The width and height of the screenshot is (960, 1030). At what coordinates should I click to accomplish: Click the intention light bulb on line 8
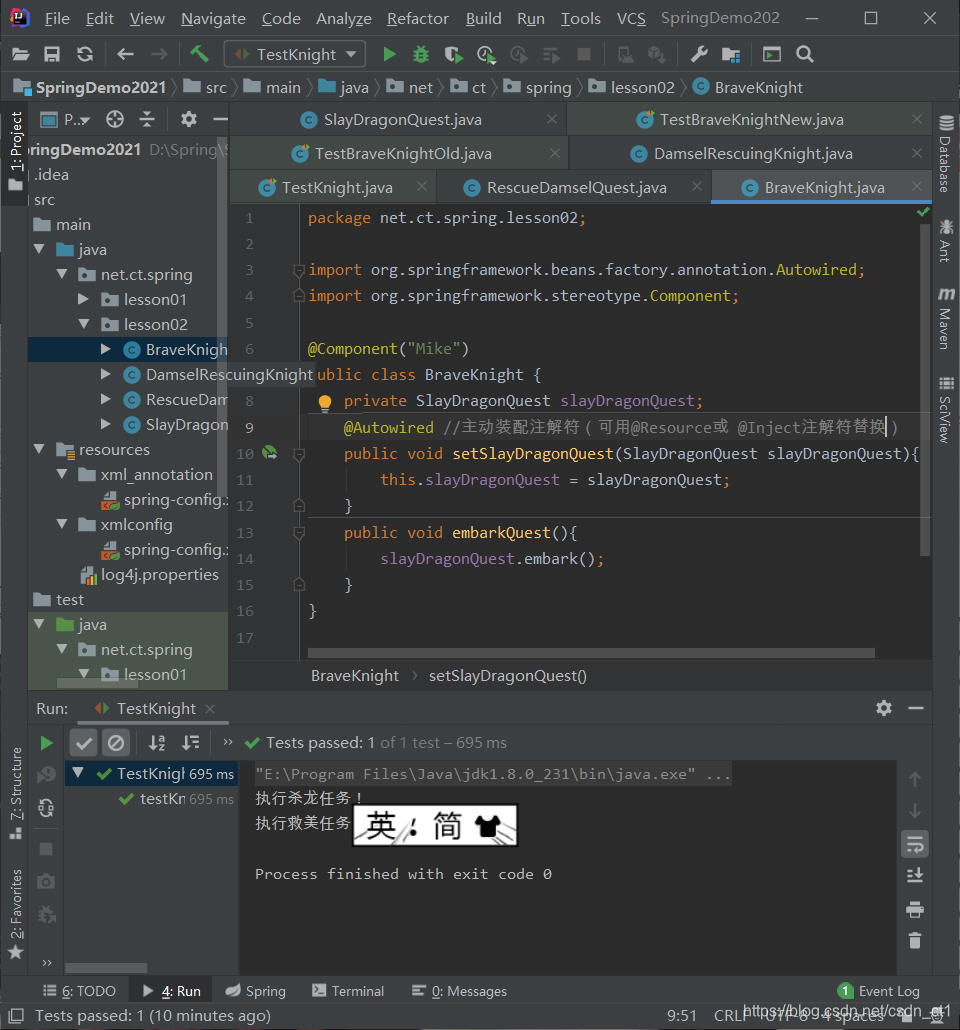click(325, 403)
